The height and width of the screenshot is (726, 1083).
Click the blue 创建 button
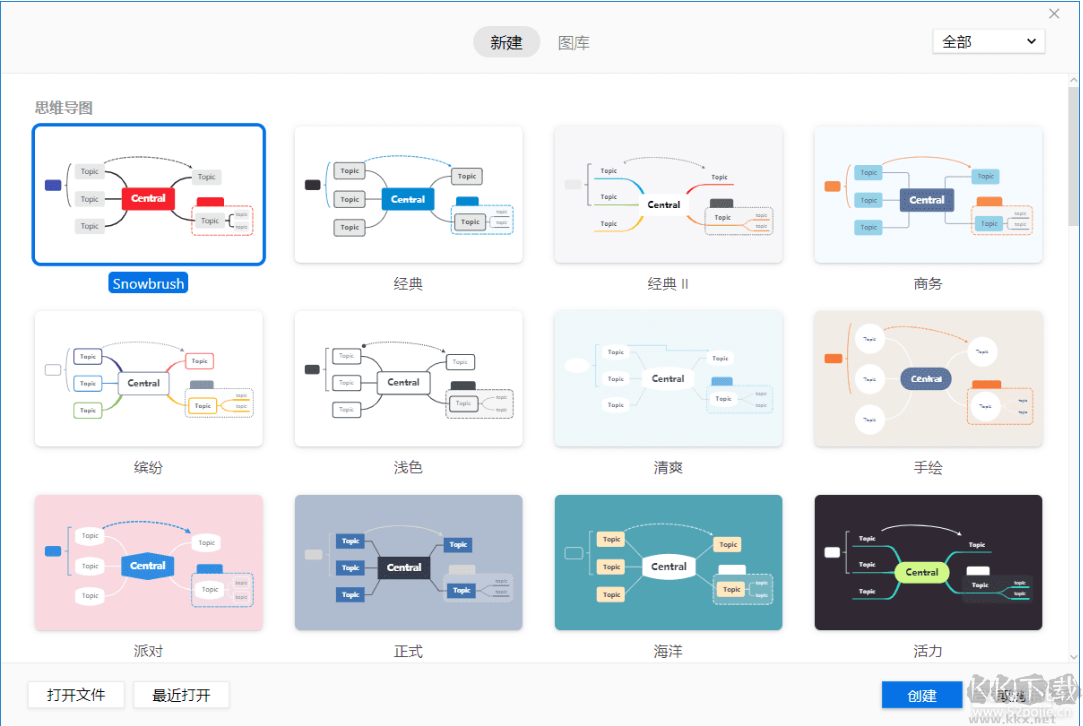pyautogui.click(x=921, y=694)
